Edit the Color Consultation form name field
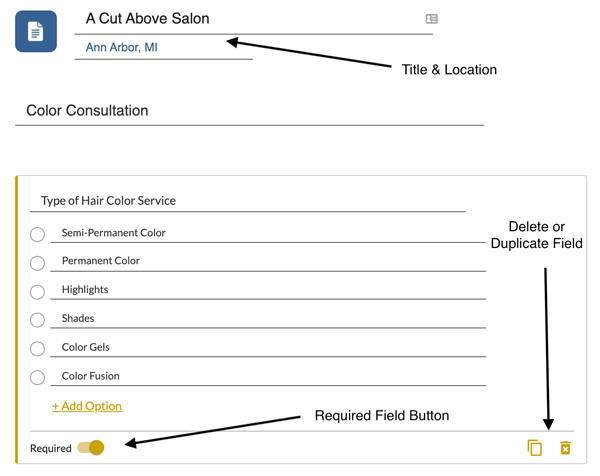This screenshot has height=476, width=600. pos(250,111)
